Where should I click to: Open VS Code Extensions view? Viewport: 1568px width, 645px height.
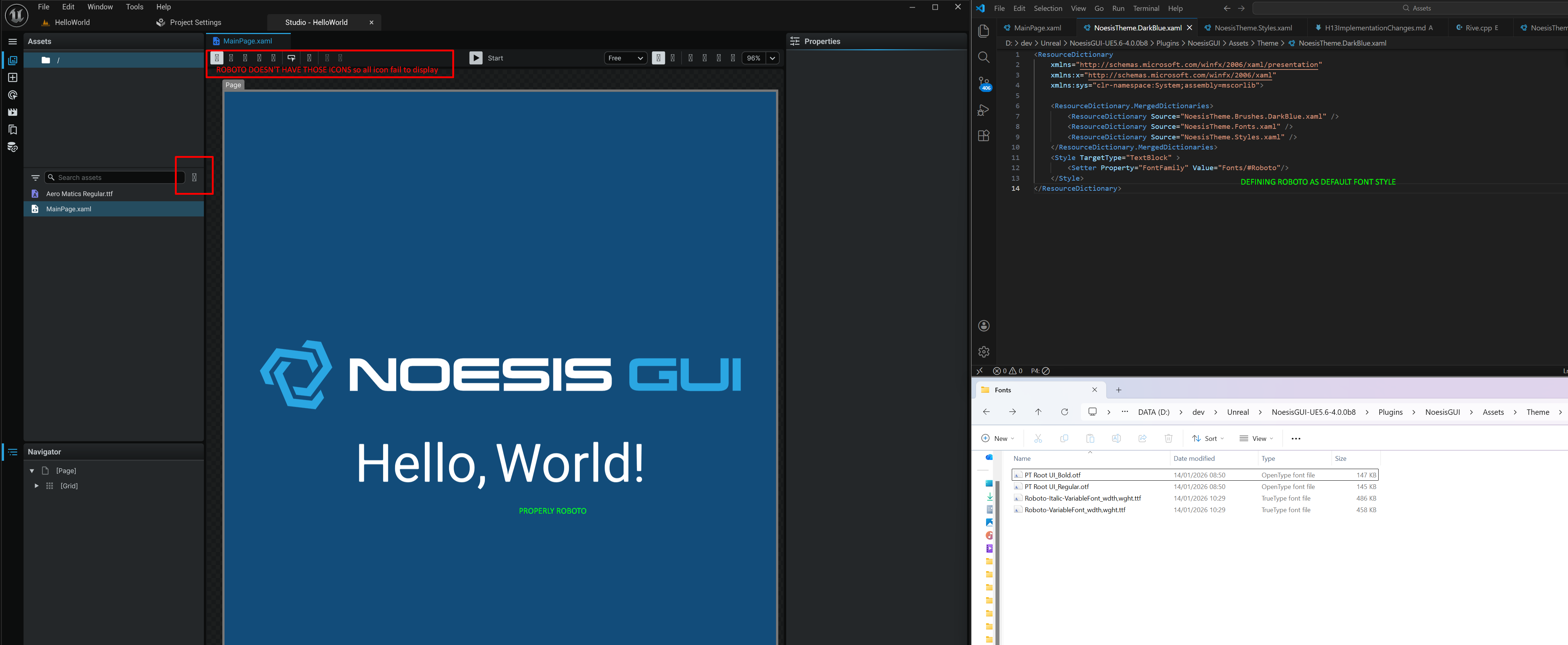[984, 136]
